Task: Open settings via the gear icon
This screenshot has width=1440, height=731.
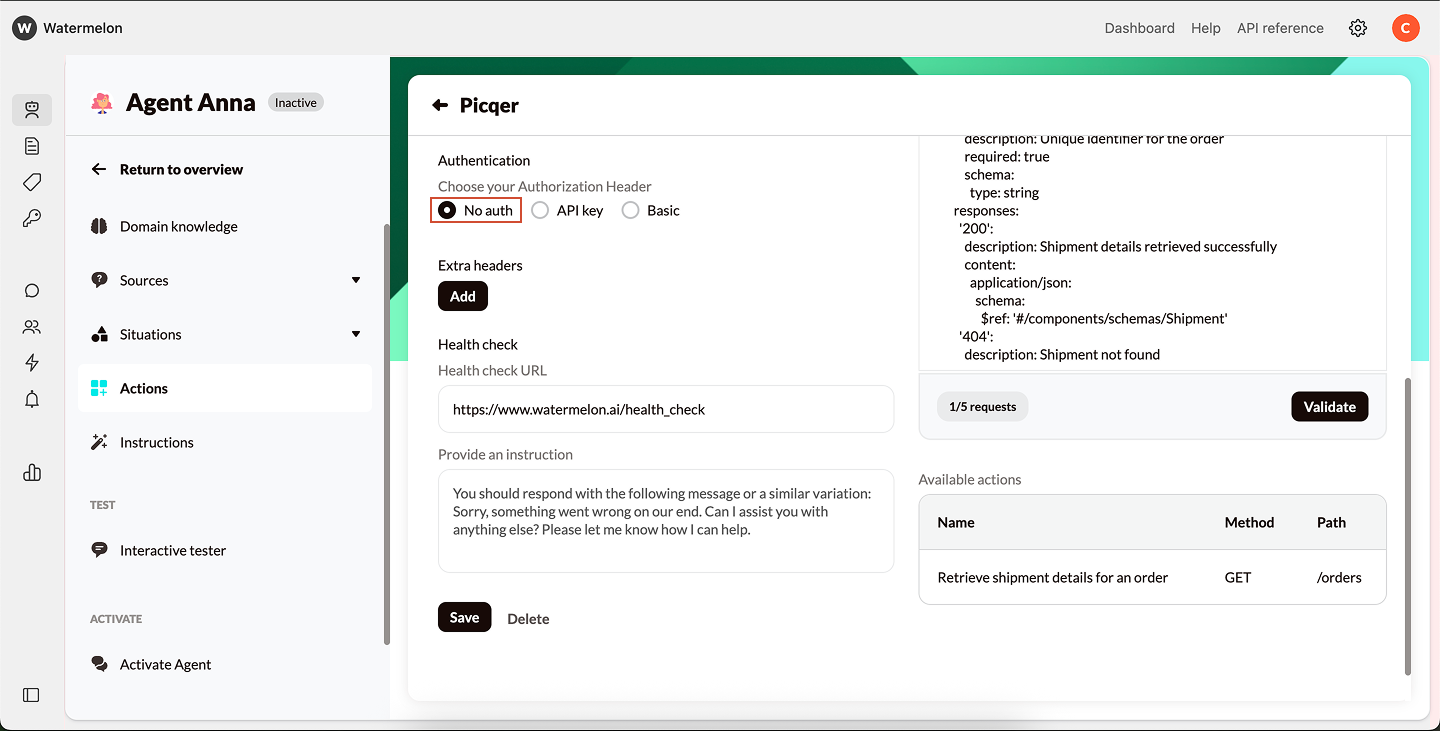Action: tap(1357, 28)
